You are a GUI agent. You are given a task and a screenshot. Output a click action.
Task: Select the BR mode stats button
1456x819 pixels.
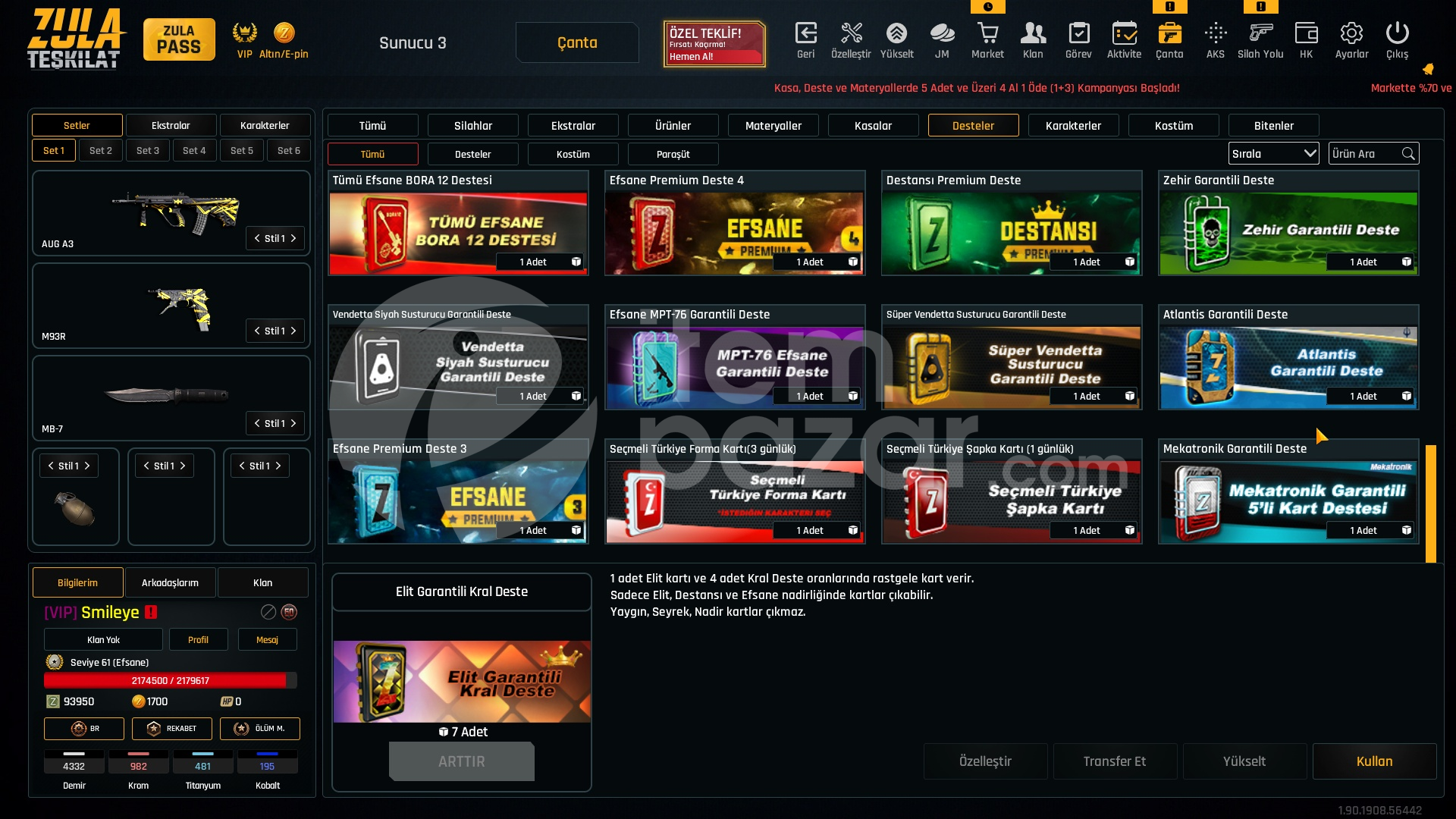point(84,729)
